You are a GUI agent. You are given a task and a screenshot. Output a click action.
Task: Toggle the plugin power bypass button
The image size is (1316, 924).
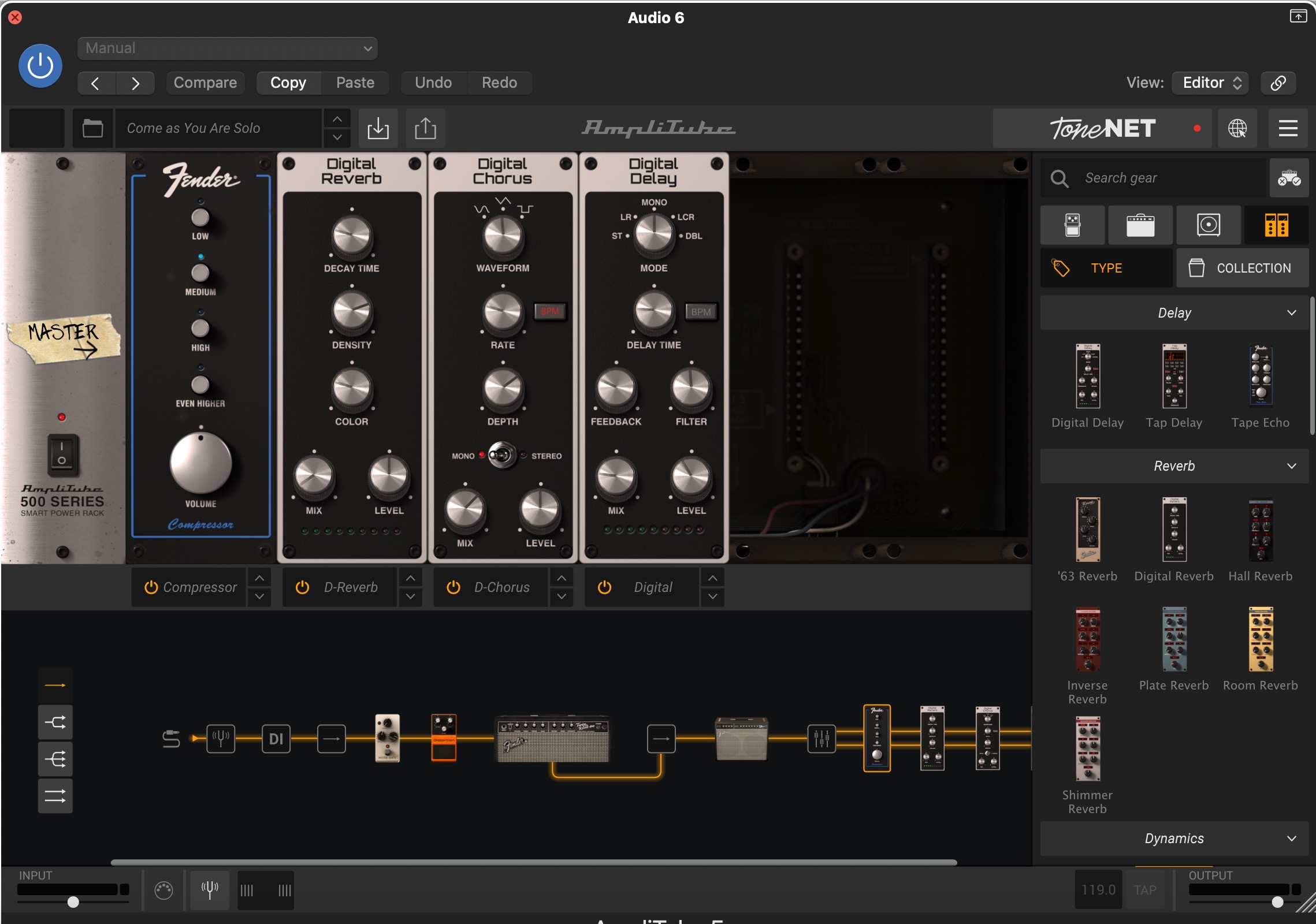(x=40, y=66)
